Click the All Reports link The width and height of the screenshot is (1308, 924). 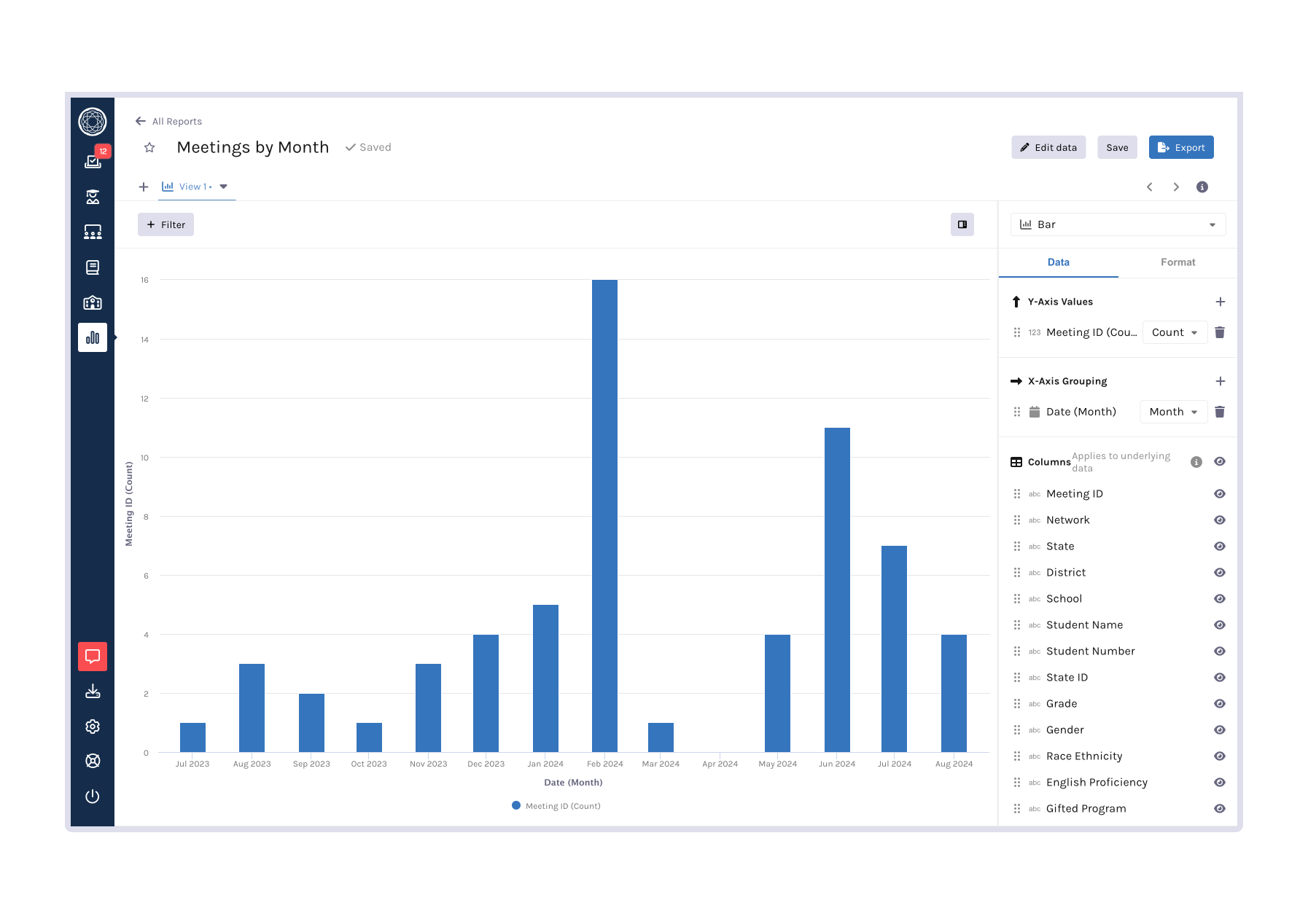[177, 122]
